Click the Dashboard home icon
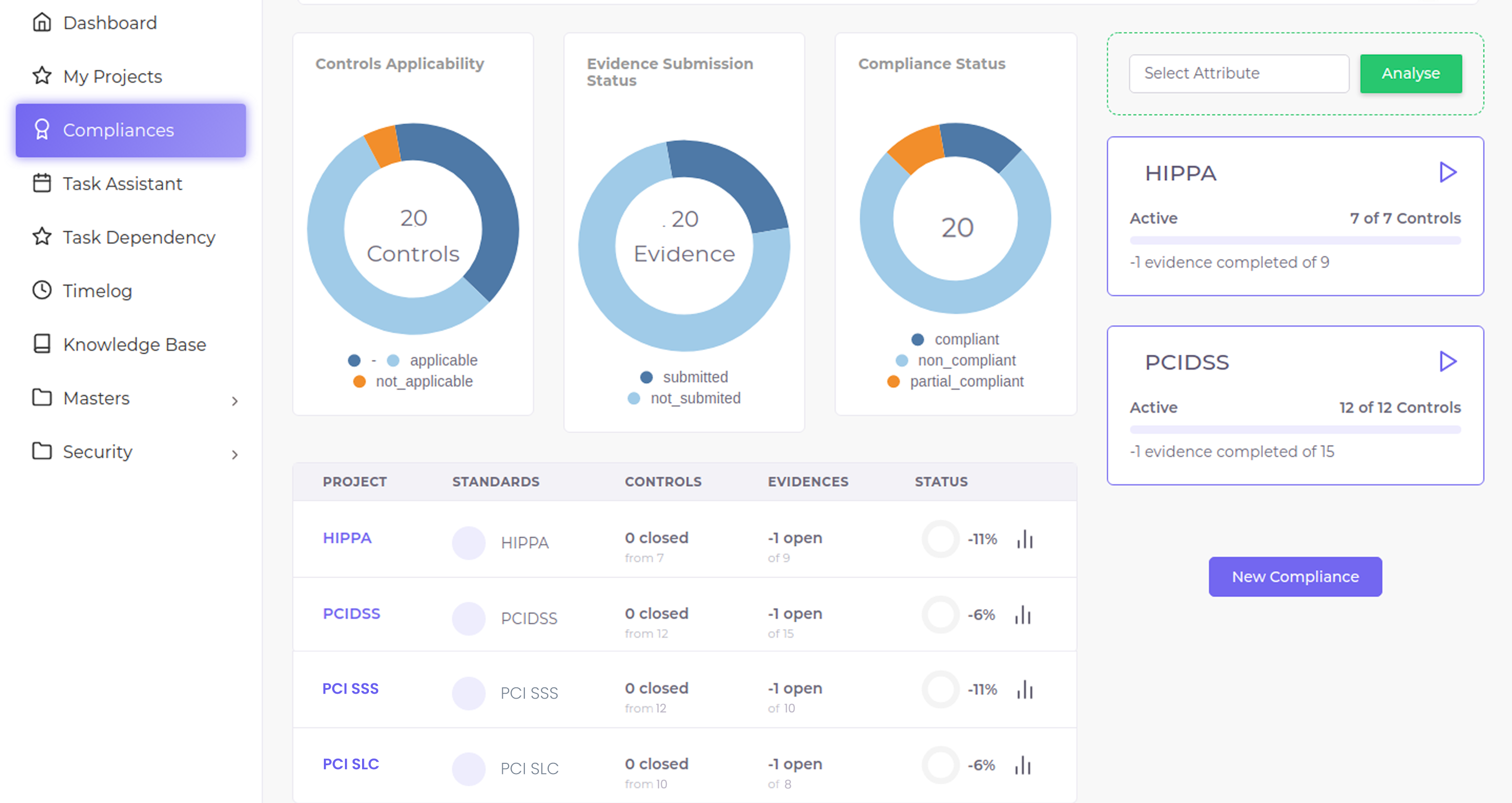1512x803 pixels. click(42, 23)
